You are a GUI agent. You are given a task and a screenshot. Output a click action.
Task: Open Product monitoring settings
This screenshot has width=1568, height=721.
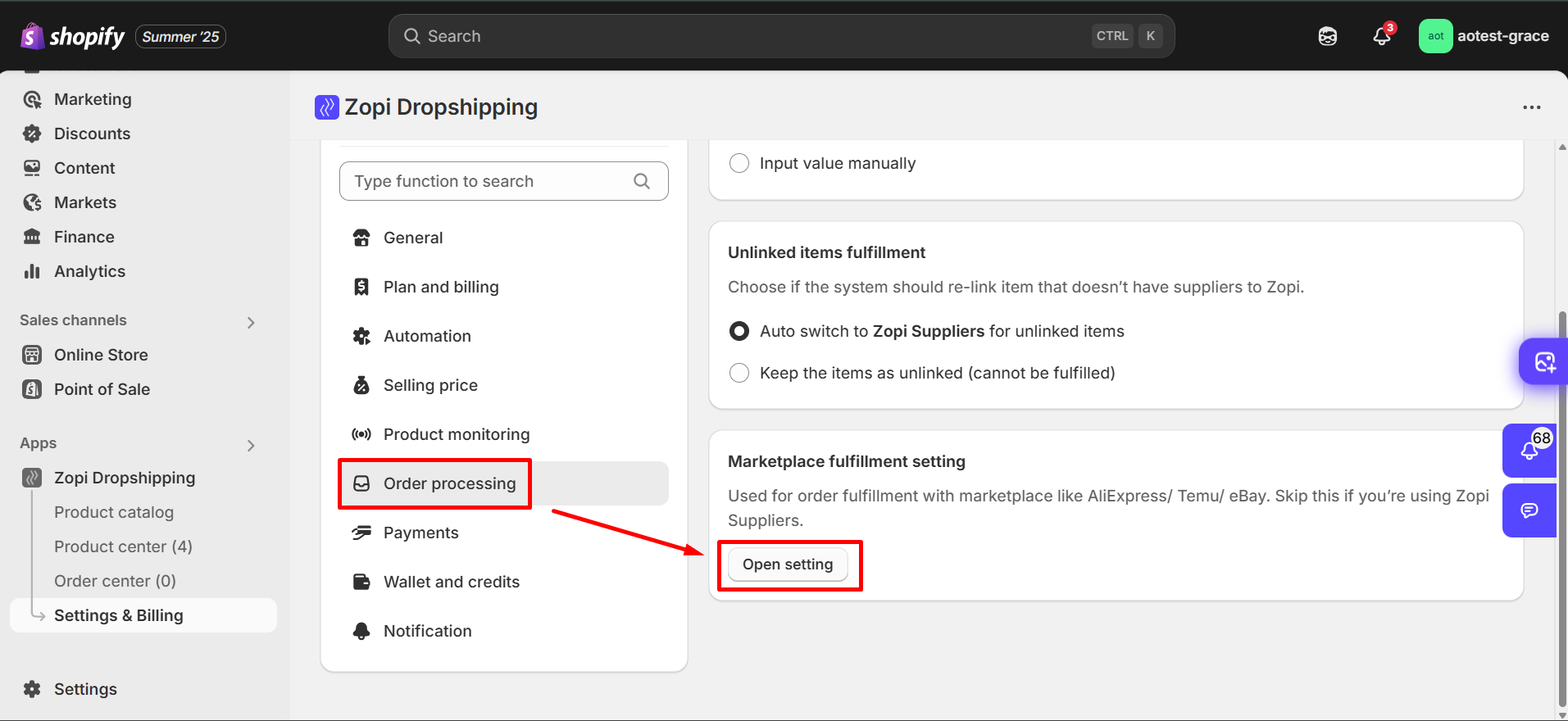503,434
